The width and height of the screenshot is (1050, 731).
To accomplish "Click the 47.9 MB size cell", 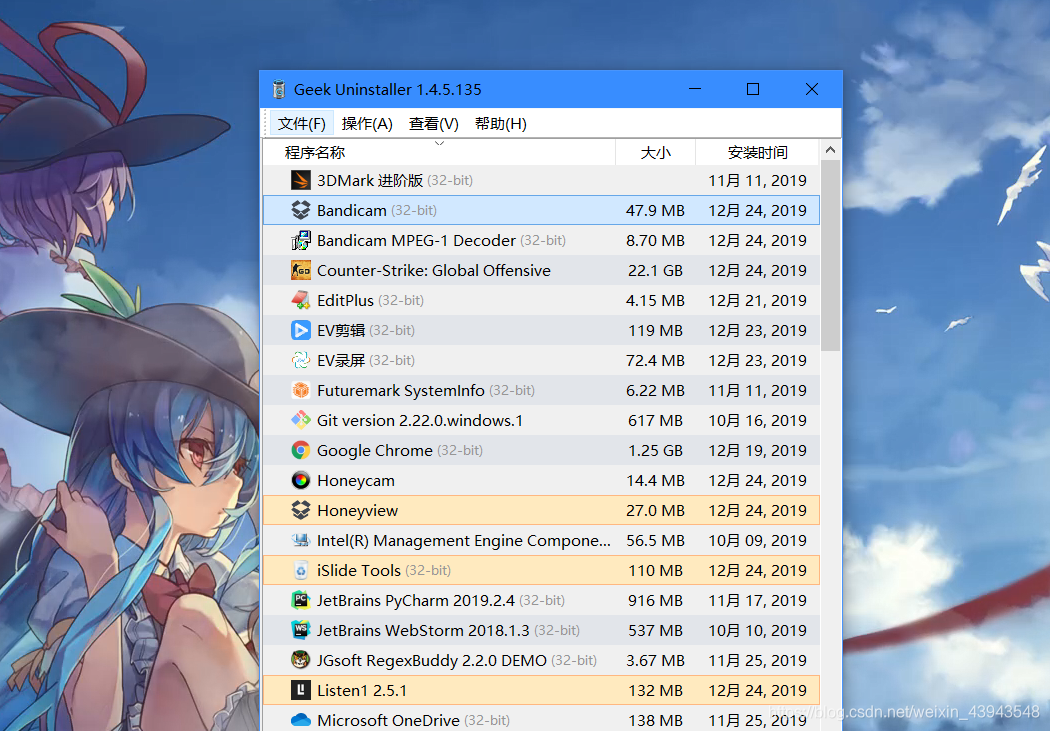I will [x=655, y=210].
